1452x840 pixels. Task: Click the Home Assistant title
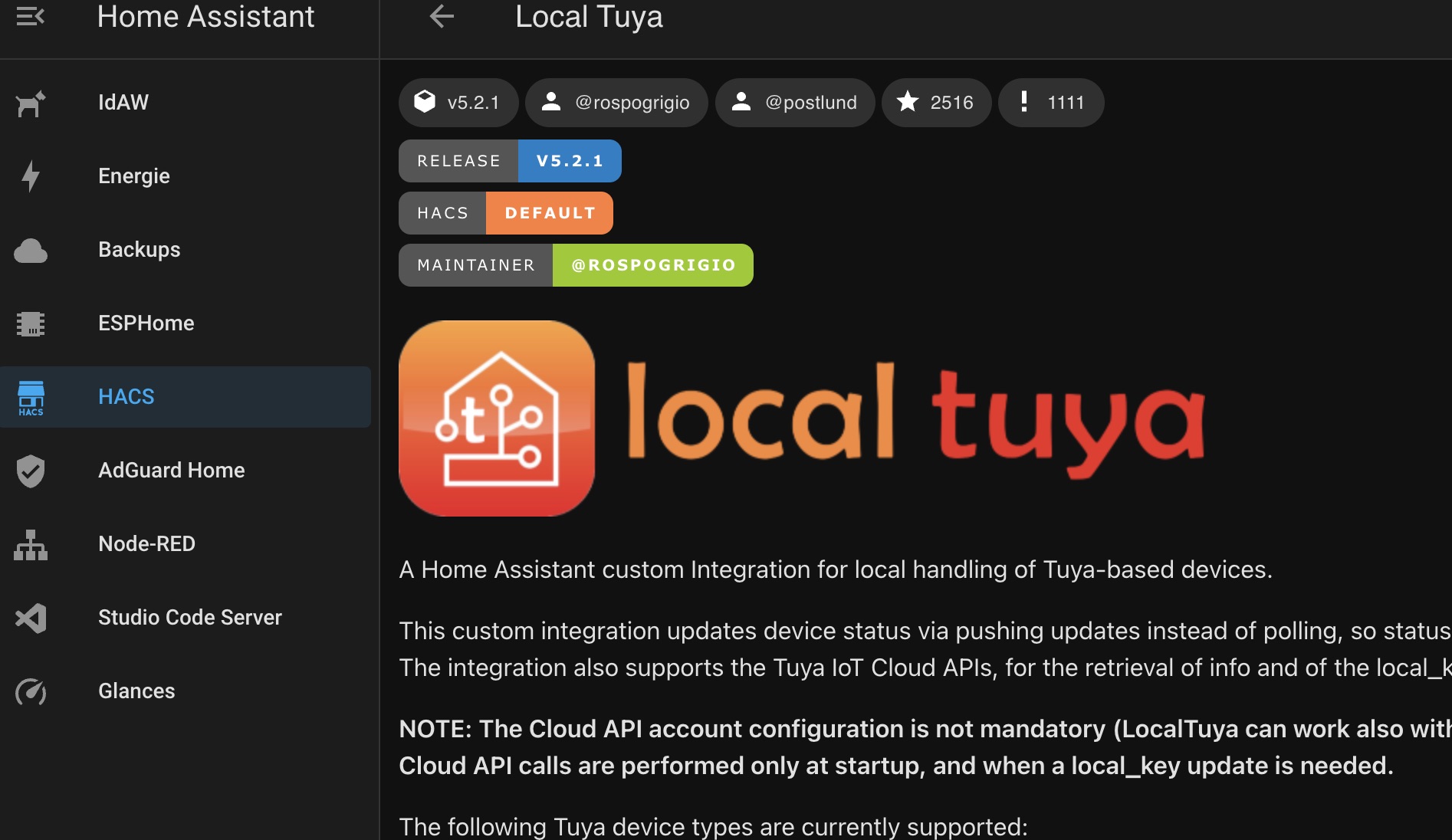click(x=205, y=17)
